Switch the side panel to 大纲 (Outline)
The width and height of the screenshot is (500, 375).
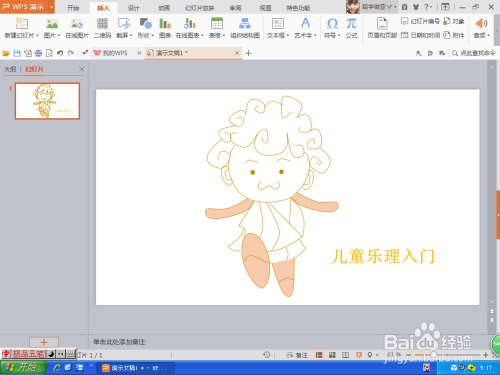point(10,69)
